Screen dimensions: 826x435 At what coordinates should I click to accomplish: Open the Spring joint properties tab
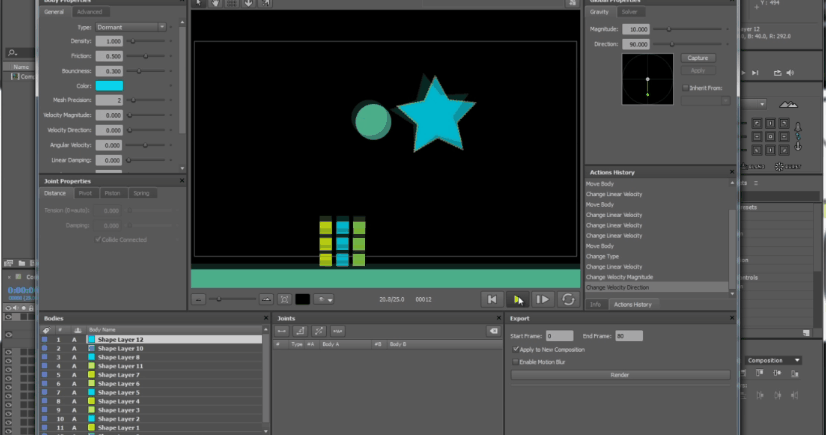141,193
